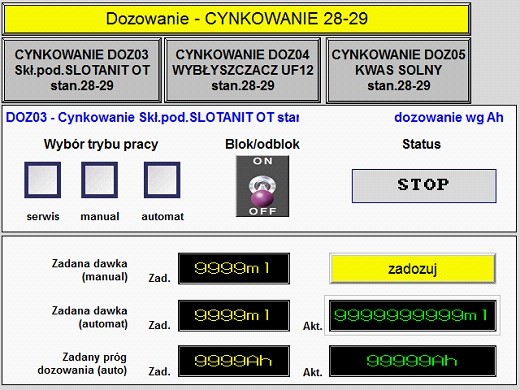This screenshot has width=520, height=390.
Task: Edit the automat dose Zad. value field
Action: [x=234, y=316]
